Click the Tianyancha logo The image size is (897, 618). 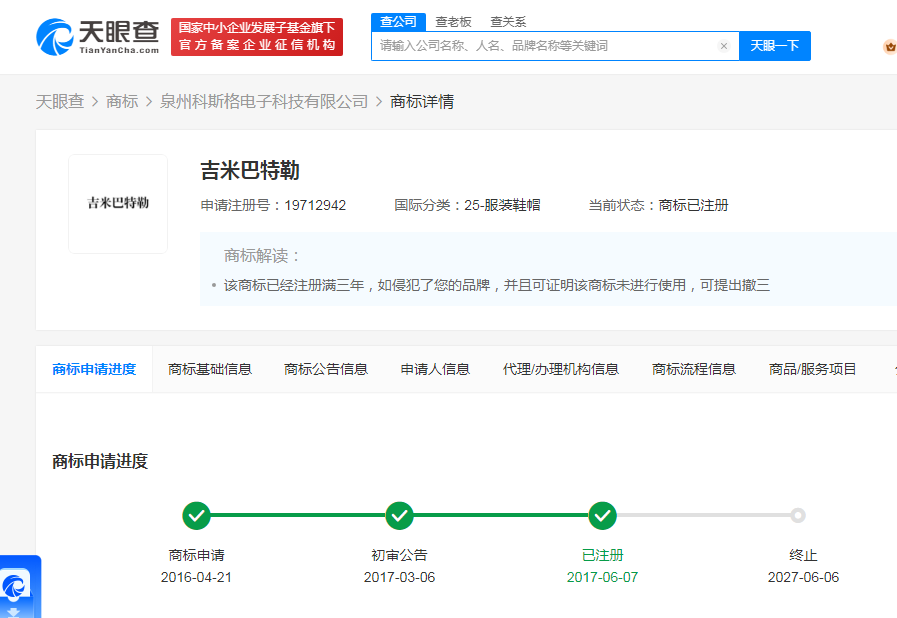point(97,37)
